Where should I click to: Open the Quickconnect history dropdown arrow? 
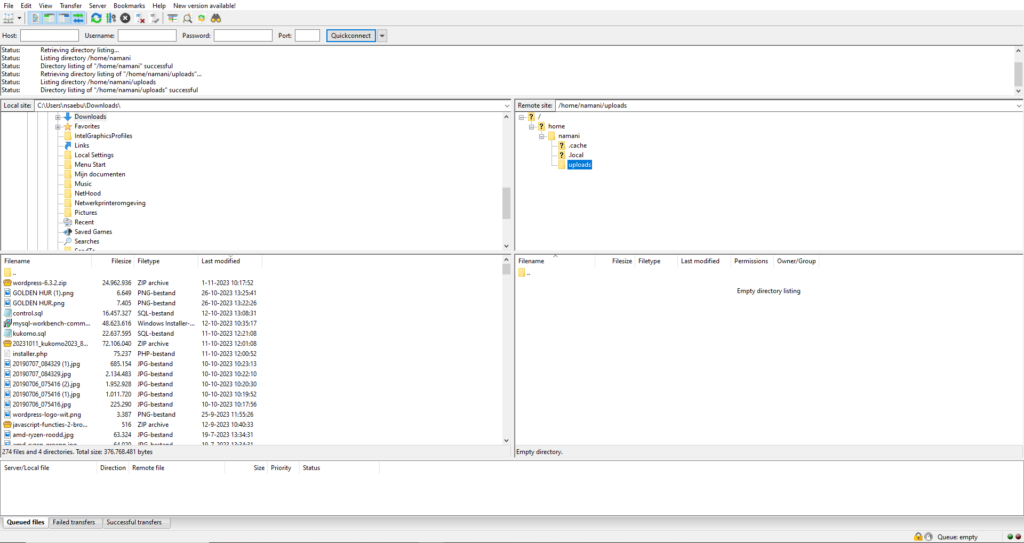point(382,36)
